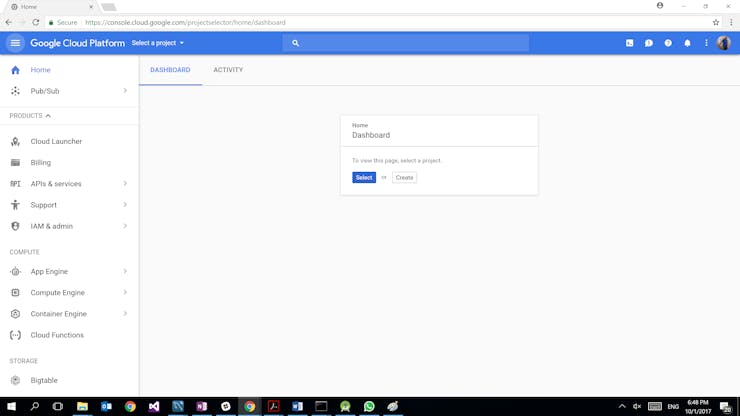Expand the Support submenu chevron
This screenshot has width=740, height=416.
(125, 205)
